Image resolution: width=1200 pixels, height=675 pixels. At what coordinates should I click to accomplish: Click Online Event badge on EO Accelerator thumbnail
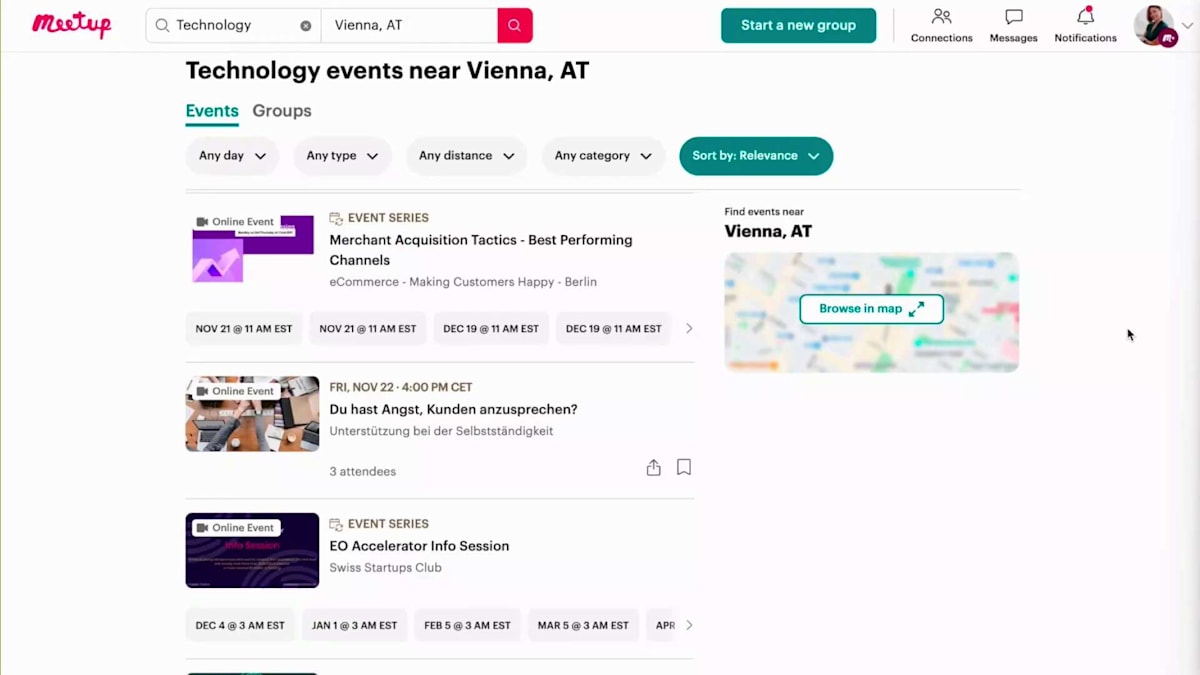coord(235,527)
